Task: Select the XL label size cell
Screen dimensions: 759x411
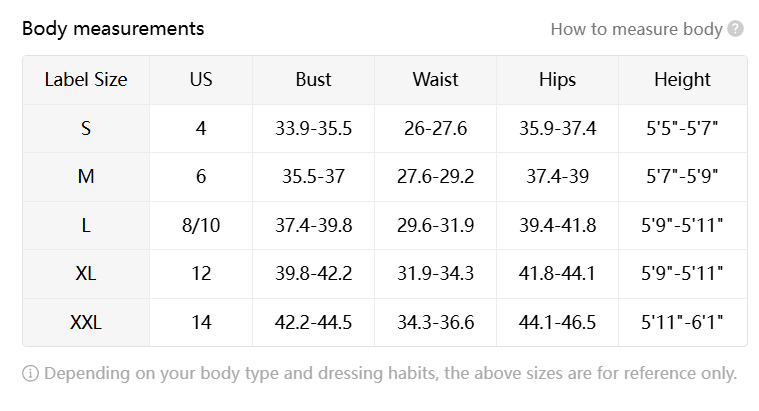Action: coord(86,274)
